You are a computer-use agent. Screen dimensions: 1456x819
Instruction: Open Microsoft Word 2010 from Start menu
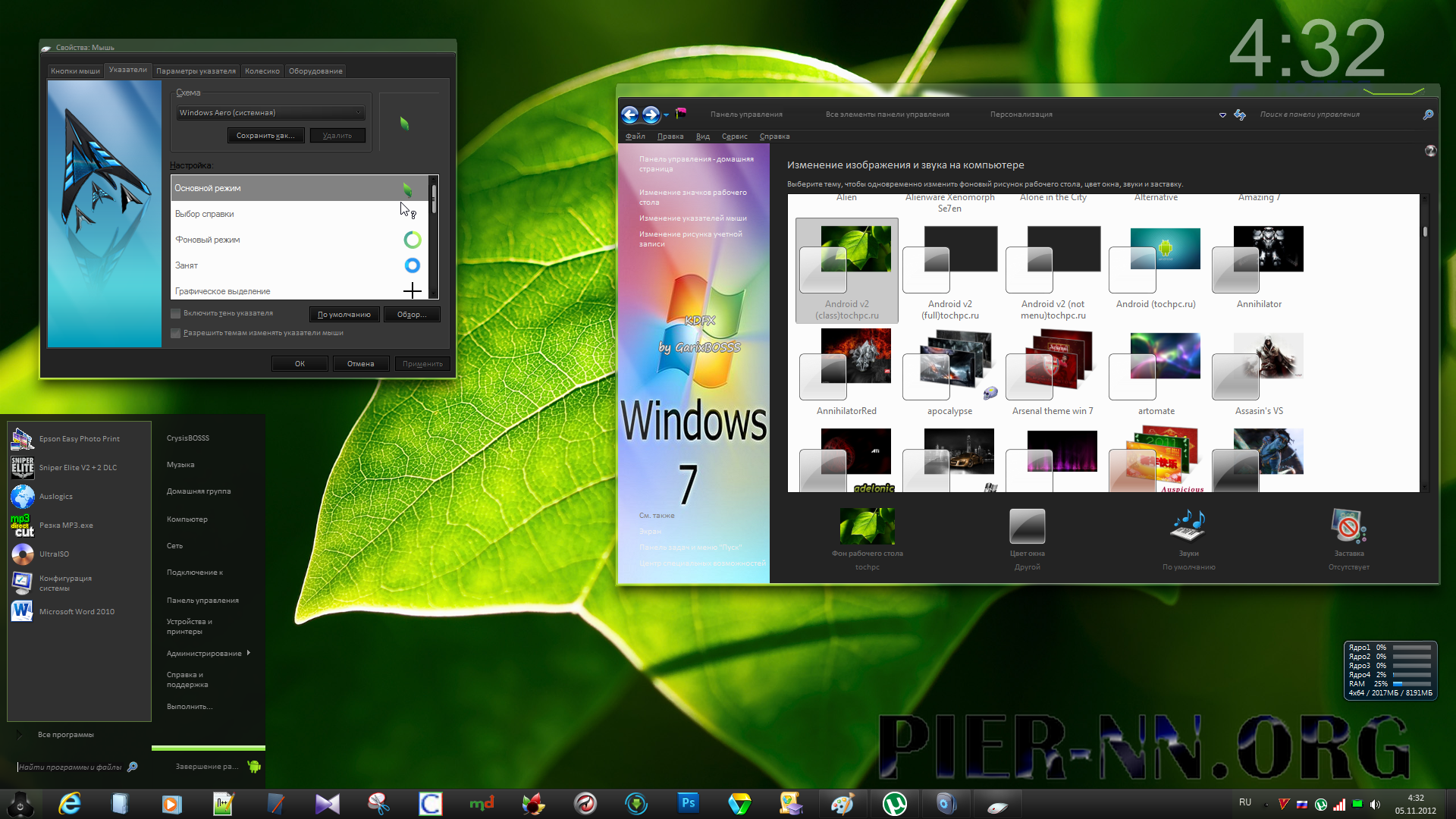pos(80,611)
